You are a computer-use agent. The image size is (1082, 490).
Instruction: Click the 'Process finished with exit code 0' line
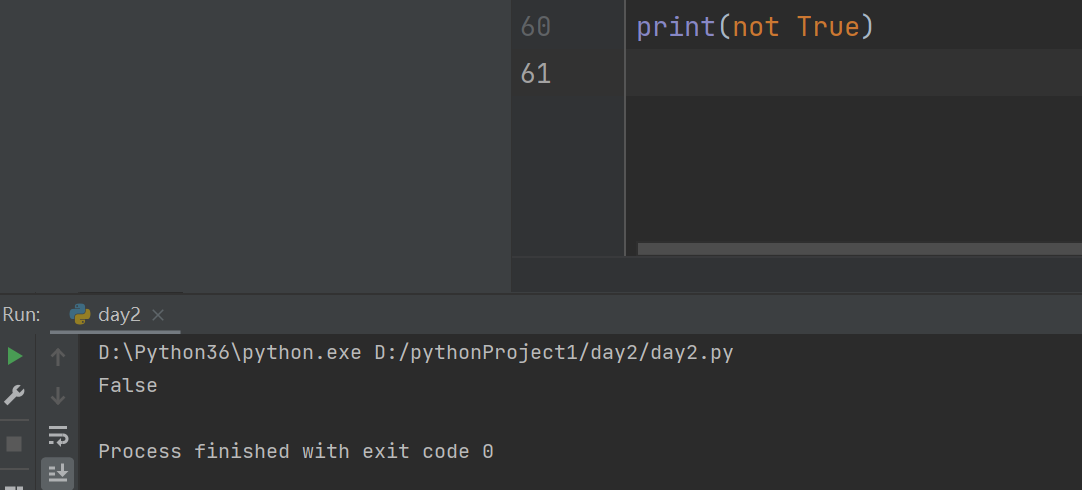click(295, 452)
